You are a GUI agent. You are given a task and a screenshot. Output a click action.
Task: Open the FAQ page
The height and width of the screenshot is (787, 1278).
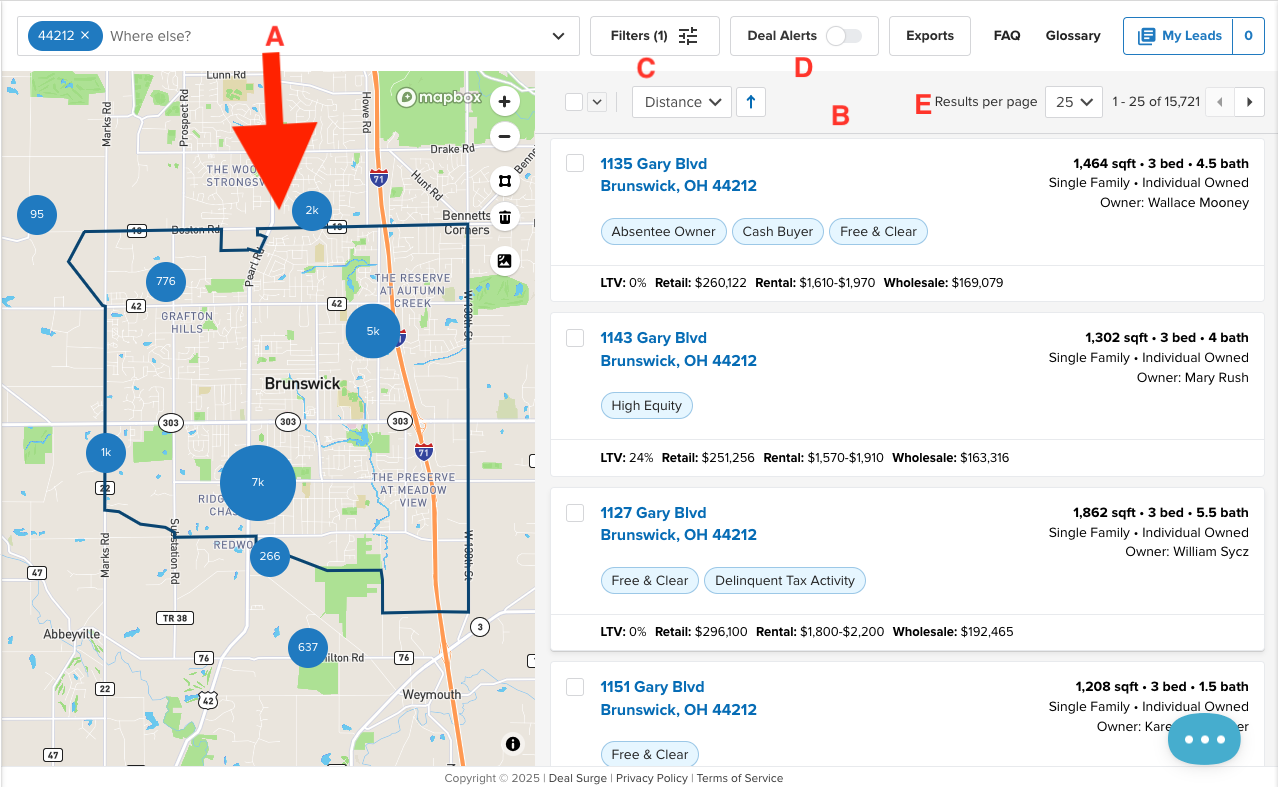pos(1007,36)
